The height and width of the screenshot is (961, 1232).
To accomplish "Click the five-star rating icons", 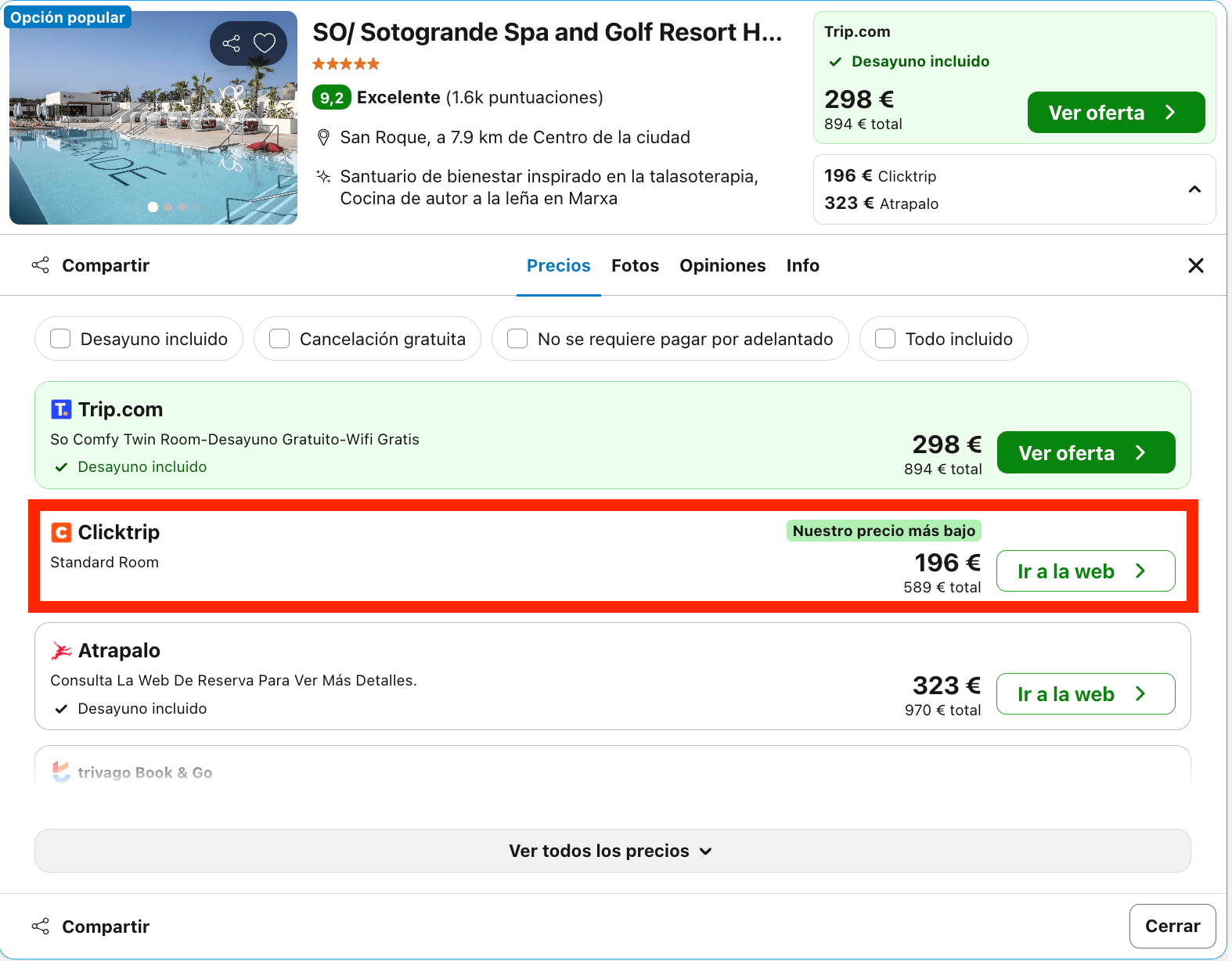I will [346, 64].
